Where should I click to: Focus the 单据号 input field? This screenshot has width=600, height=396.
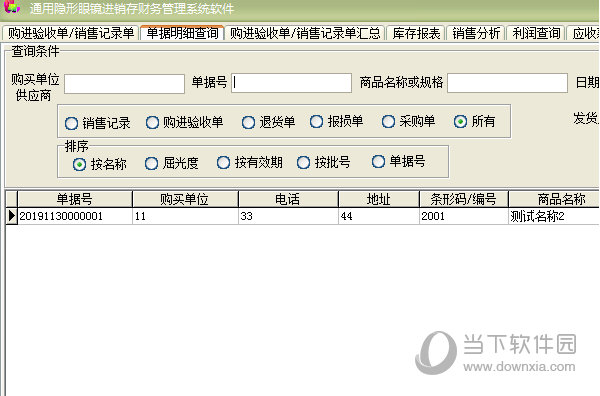tap(292, 83)
